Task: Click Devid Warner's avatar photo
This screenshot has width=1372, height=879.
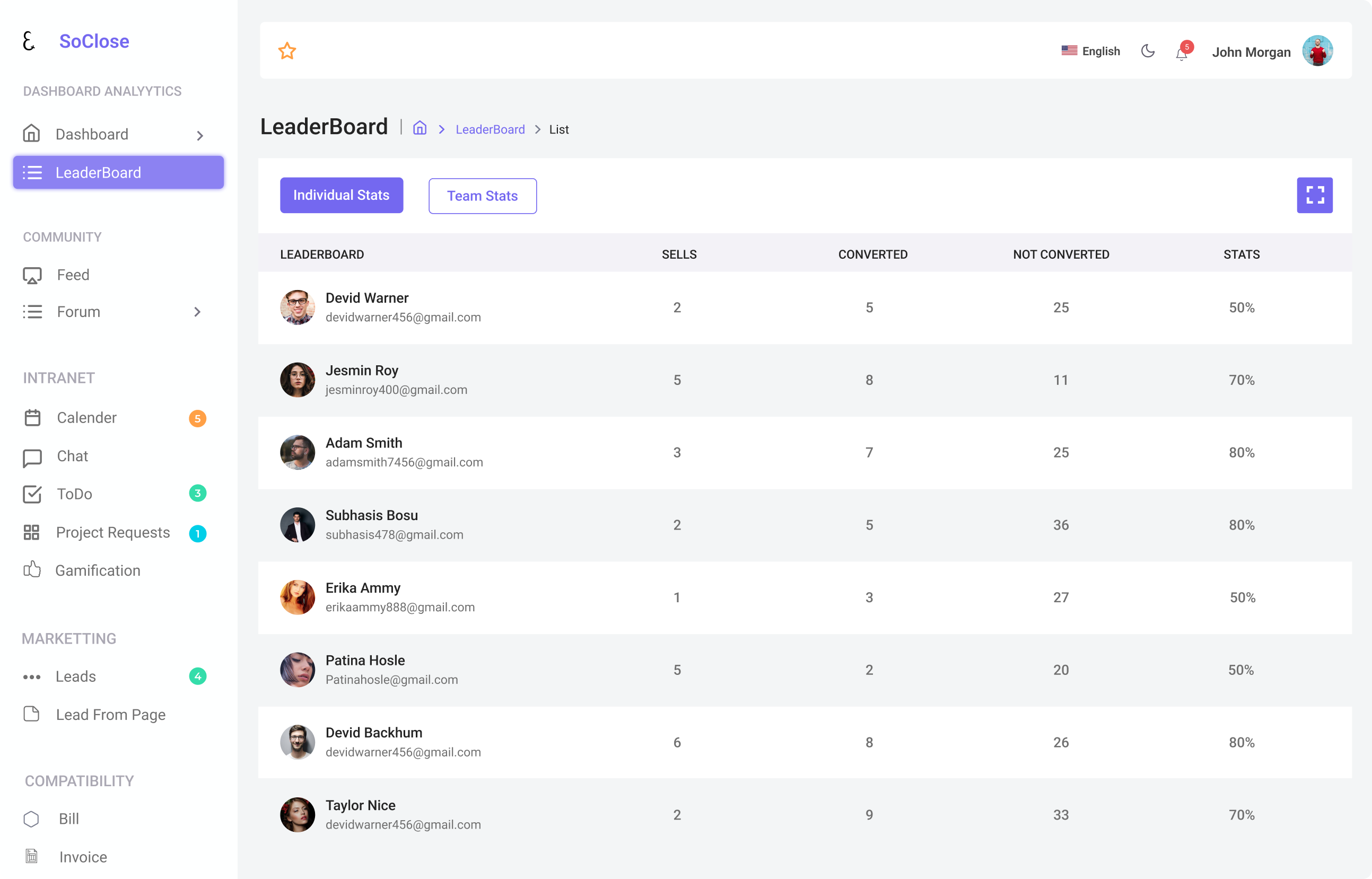Action: (x=298, y=307)
